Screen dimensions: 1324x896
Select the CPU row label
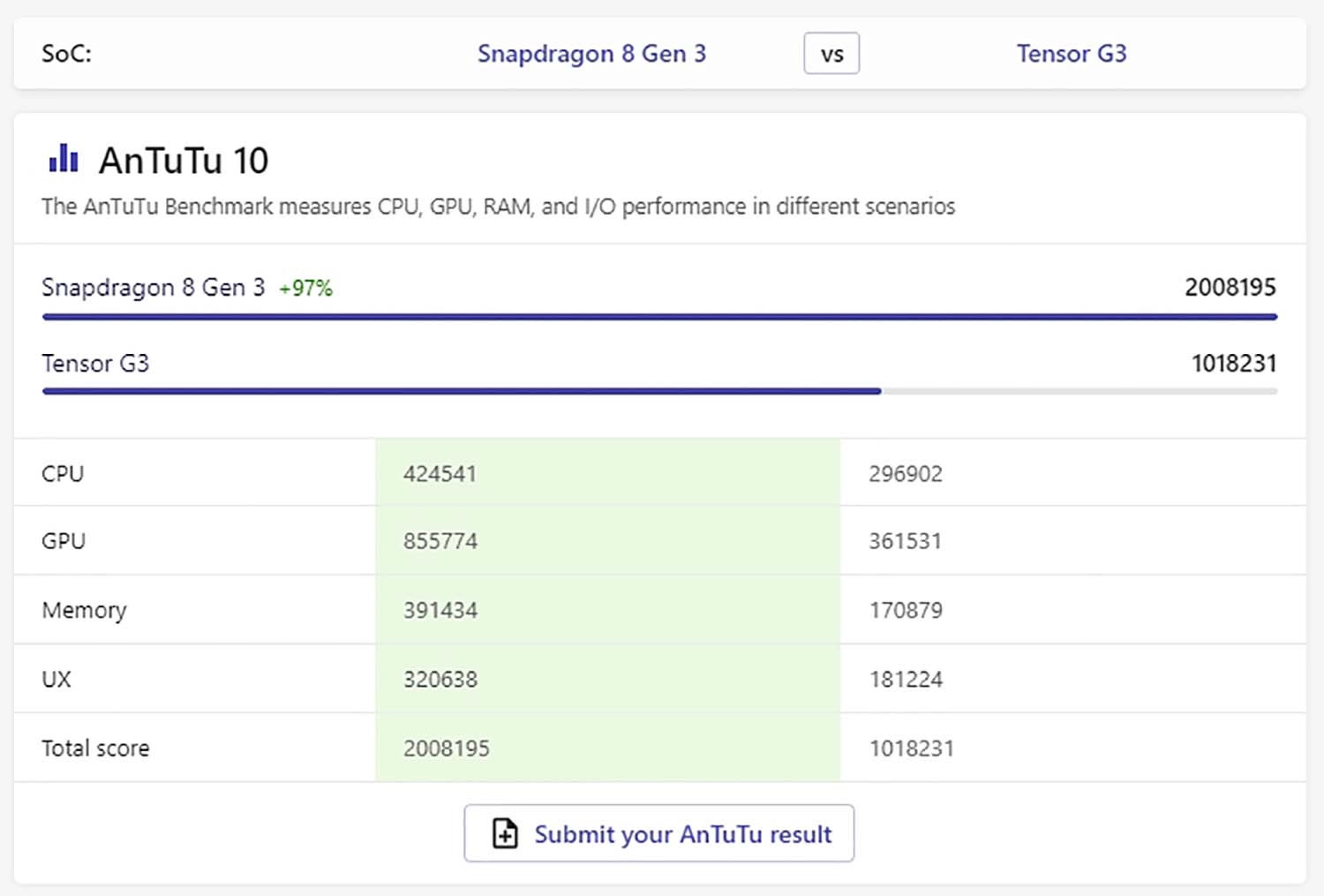click(x=63, y=474)
